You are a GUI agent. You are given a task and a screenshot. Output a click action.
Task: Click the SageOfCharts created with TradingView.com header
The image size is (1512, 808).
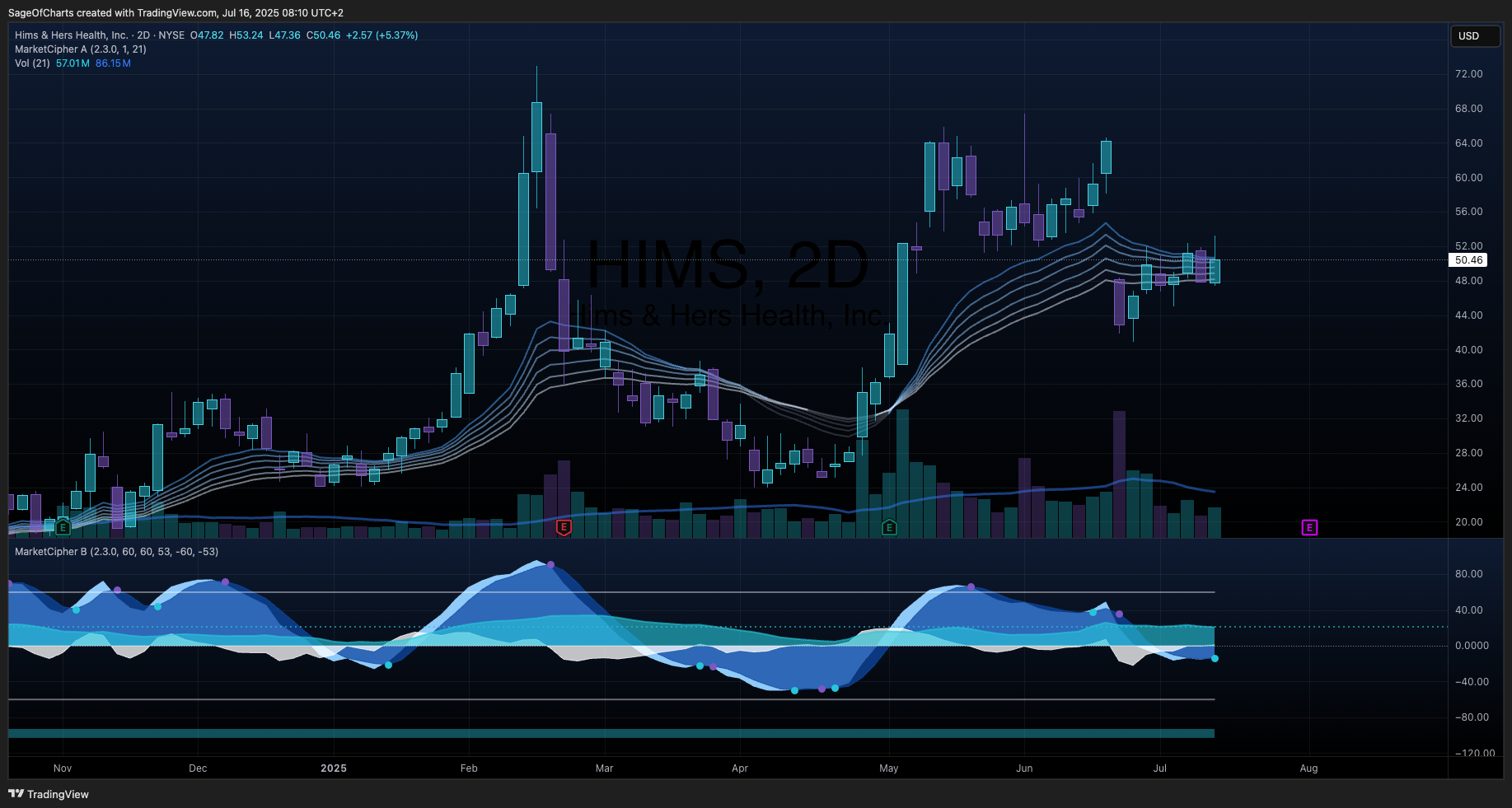176,13
